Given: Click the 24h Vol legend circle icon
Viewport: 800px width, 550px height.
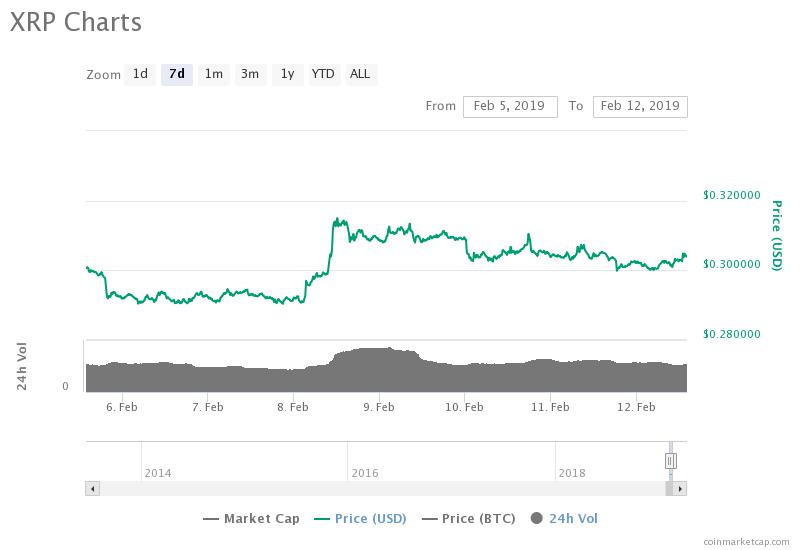Looking at the screenshot, I should pos(536,518).
